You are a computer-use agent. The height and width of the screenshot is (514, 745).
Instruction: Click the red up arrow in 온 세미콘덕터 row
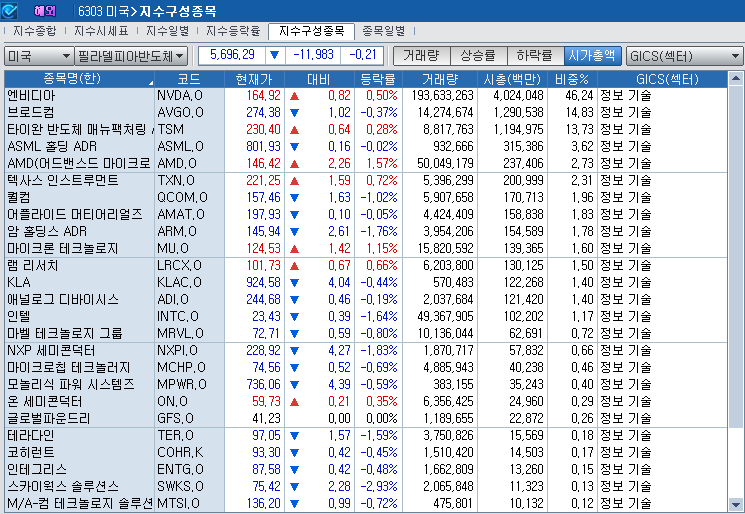(294, 402)
